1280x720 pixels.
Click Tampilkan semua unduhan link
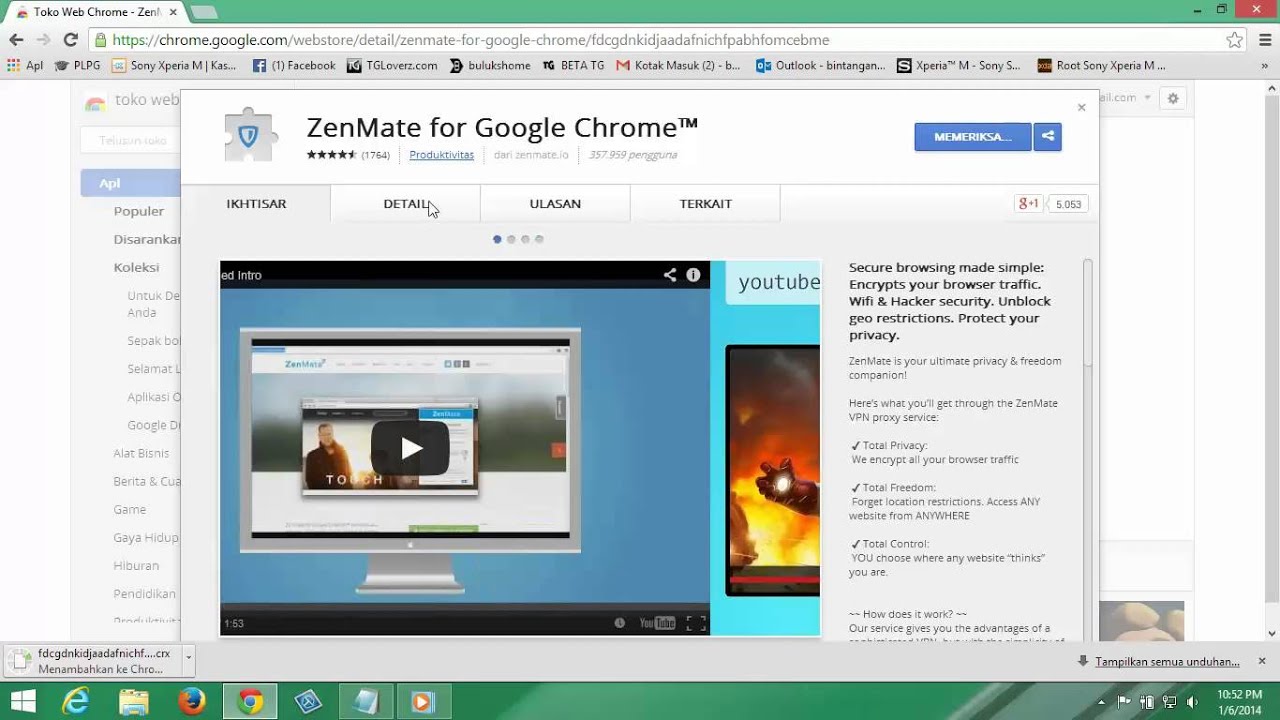click(x=1167, y=662)
